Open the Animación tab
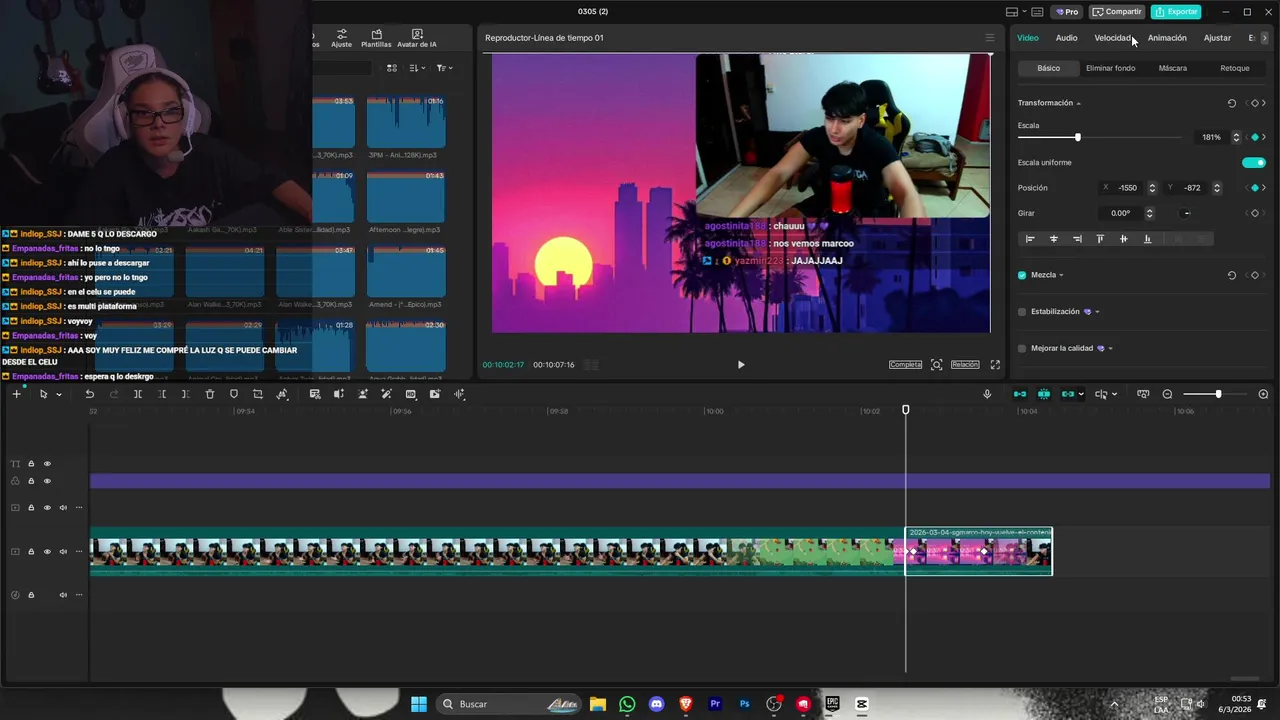 pos(1167,38)
